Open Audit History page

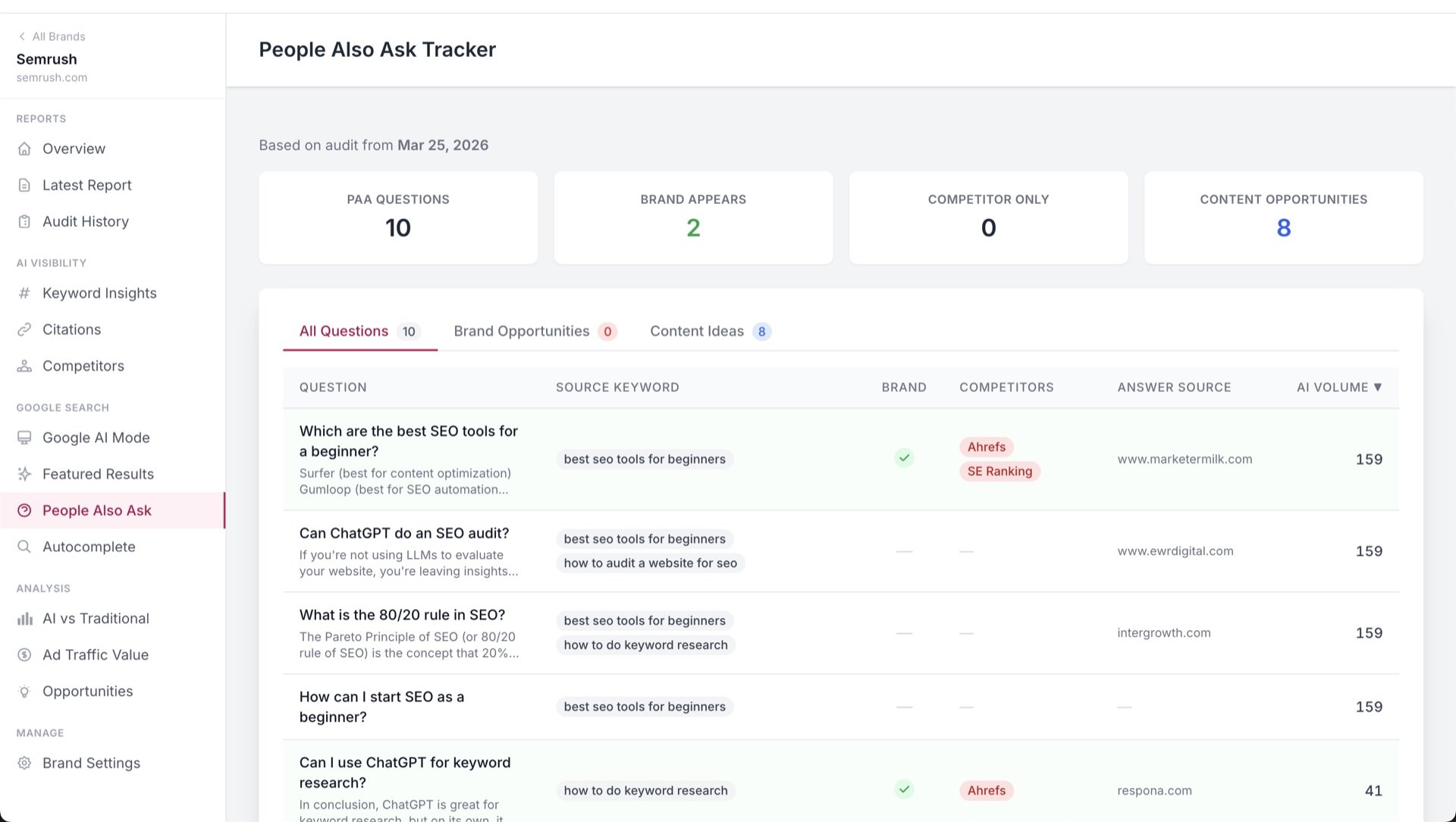(x=86, y=221)
